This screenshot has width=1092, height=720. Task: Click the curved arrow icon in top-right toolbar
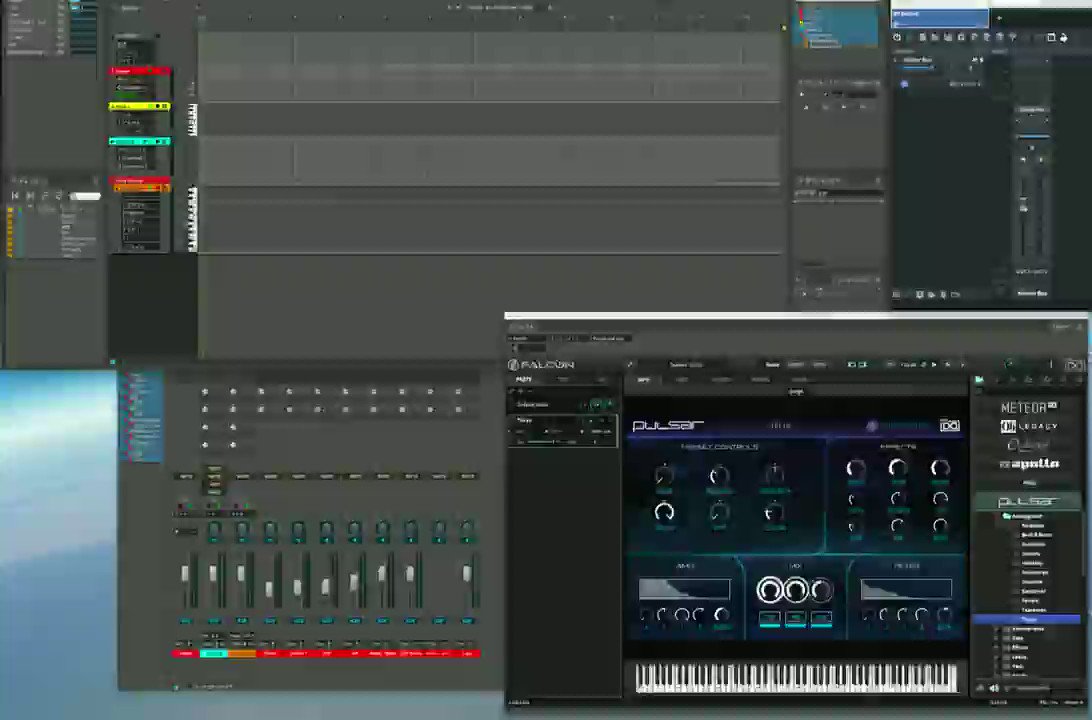[x=1064, y=38]
